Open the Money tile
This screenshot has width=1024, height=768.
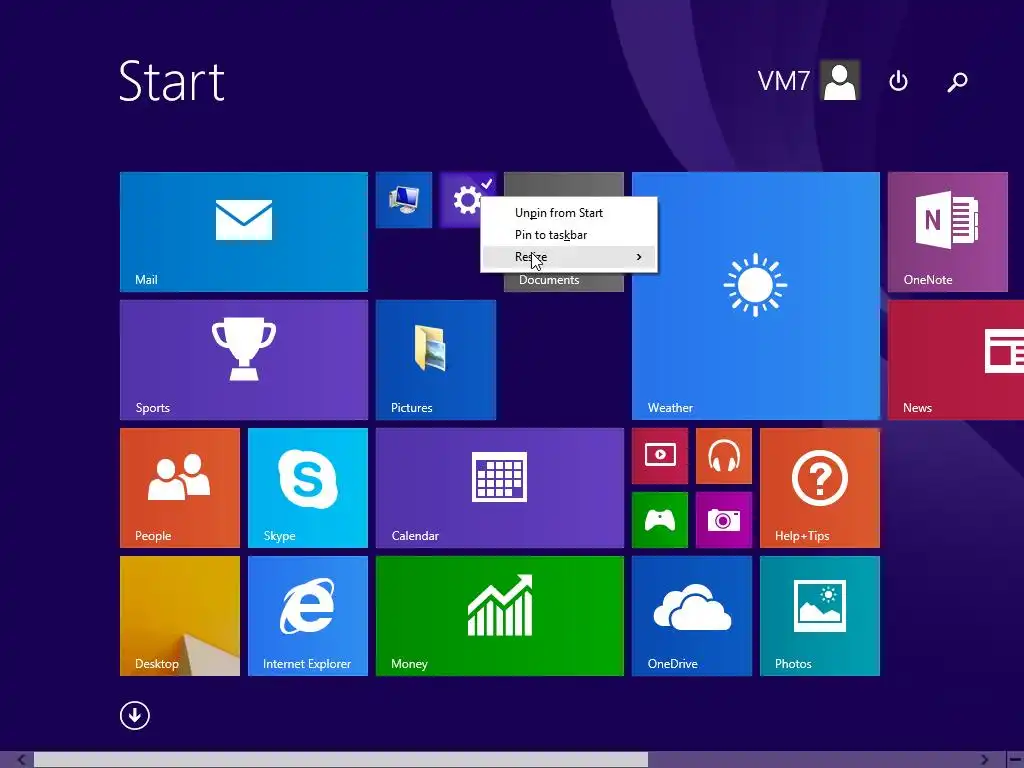[500, 616]
